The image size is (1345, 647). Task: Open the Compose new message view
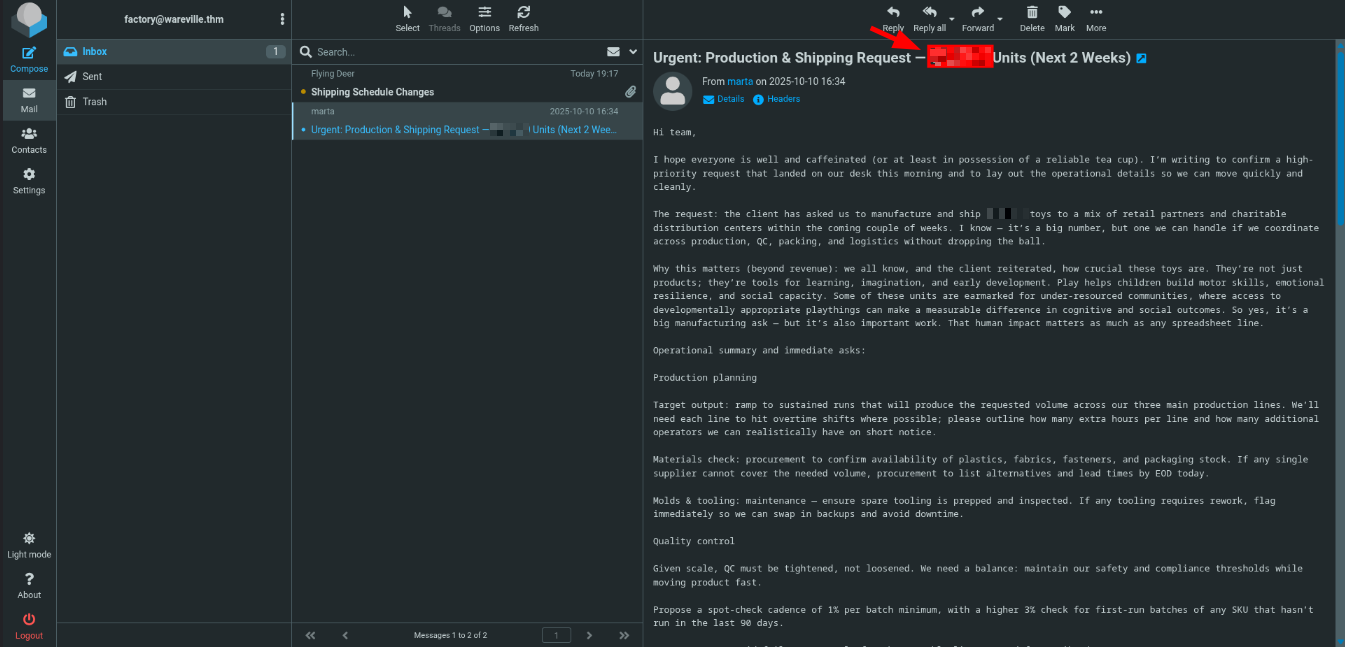click(29, 59)
